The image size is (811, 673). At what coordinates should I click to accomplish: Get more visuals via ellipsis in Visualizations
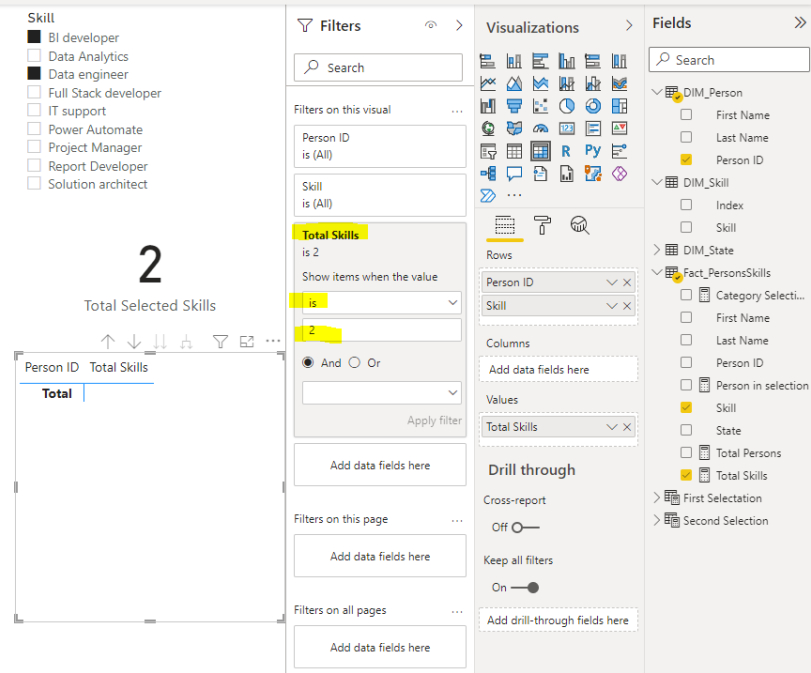[x=514, y=196]
